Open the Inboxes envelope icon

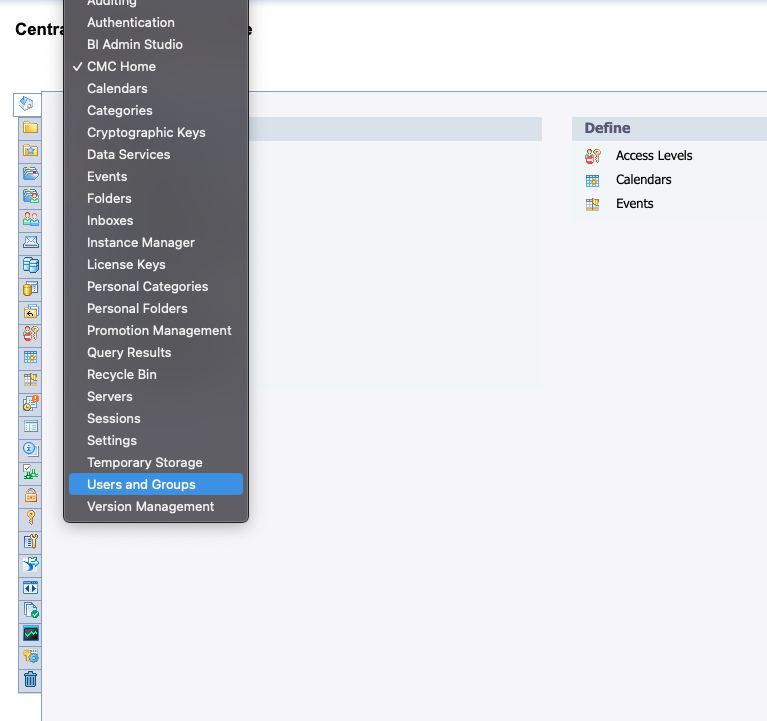click(30, 242)
